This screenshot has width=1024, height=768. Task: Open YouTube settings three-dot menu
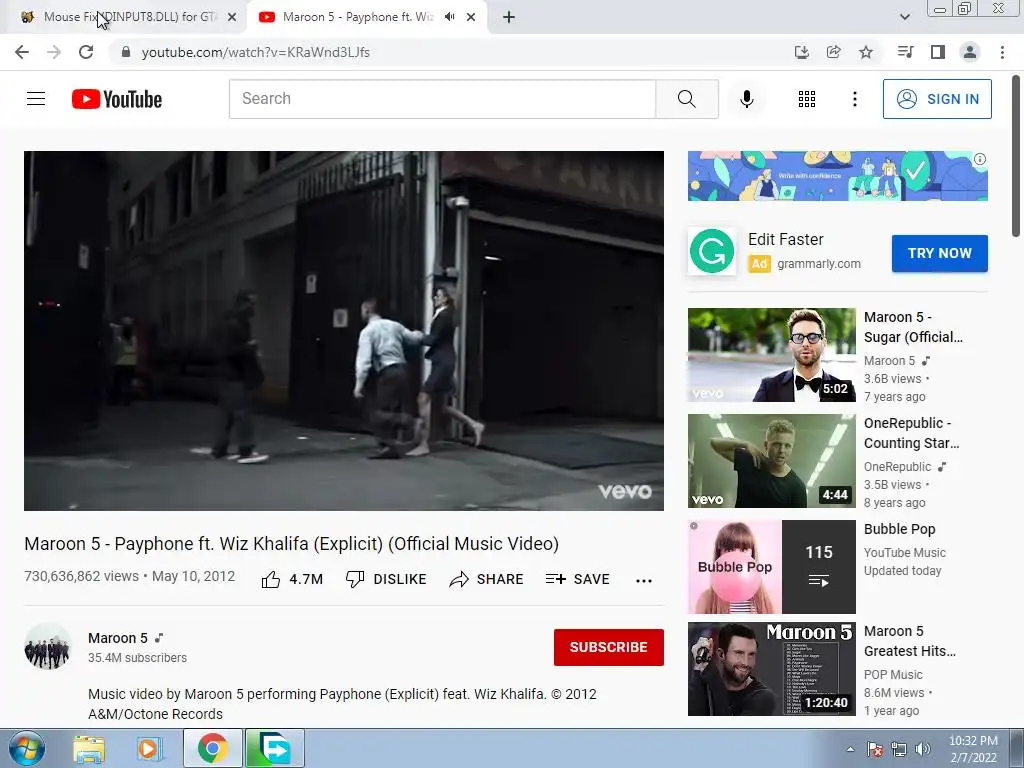(x=855, y=99)
